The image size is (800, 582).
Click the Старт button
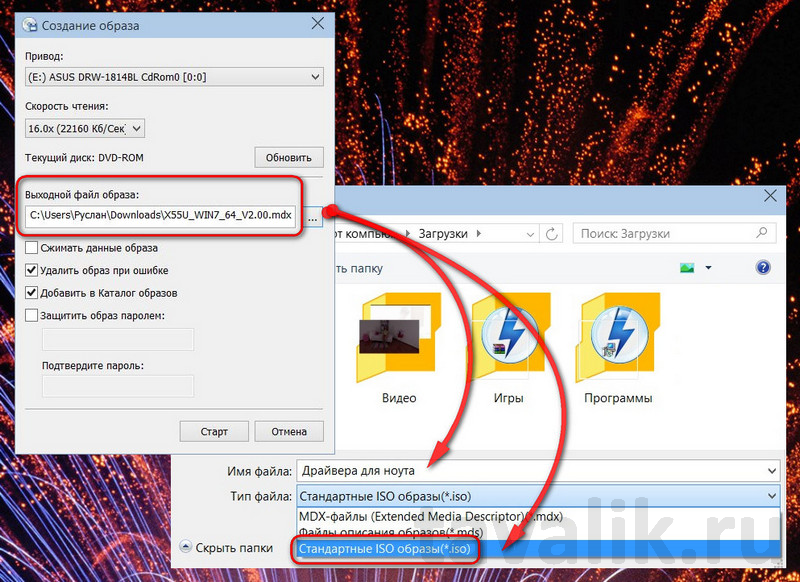pyautogui.click(x=214, y=432)
